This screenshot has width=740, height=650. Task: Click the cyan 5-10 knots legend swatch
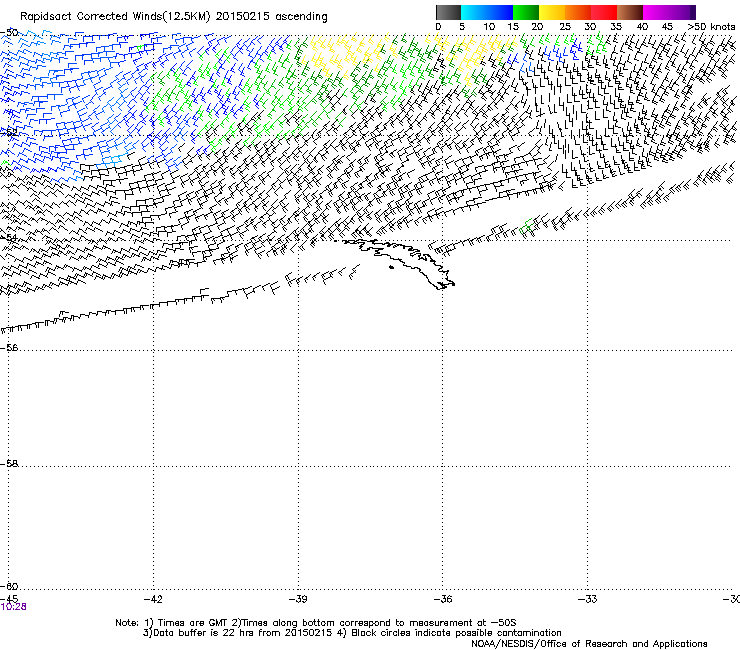click(474, 12)
